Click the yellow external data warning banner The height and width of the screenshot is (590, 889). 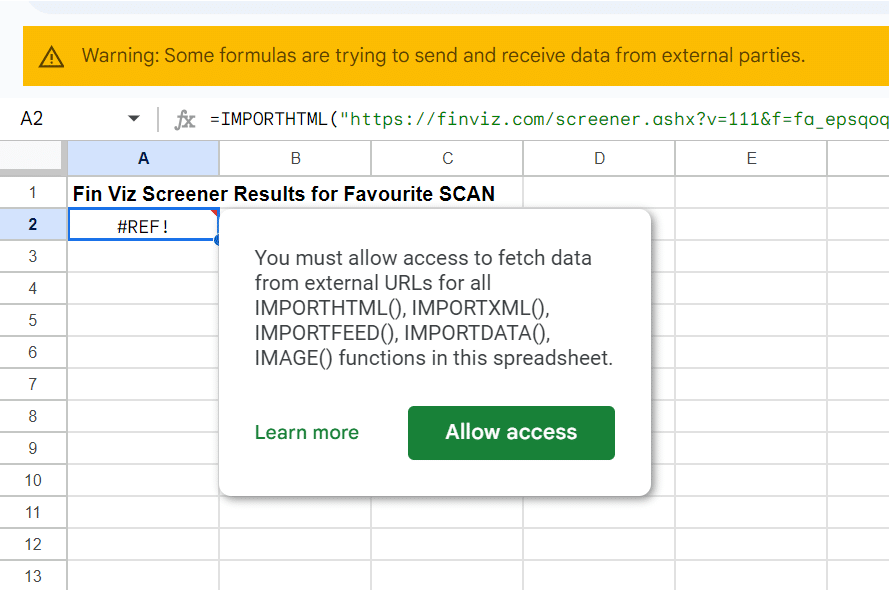click(450, 56)
